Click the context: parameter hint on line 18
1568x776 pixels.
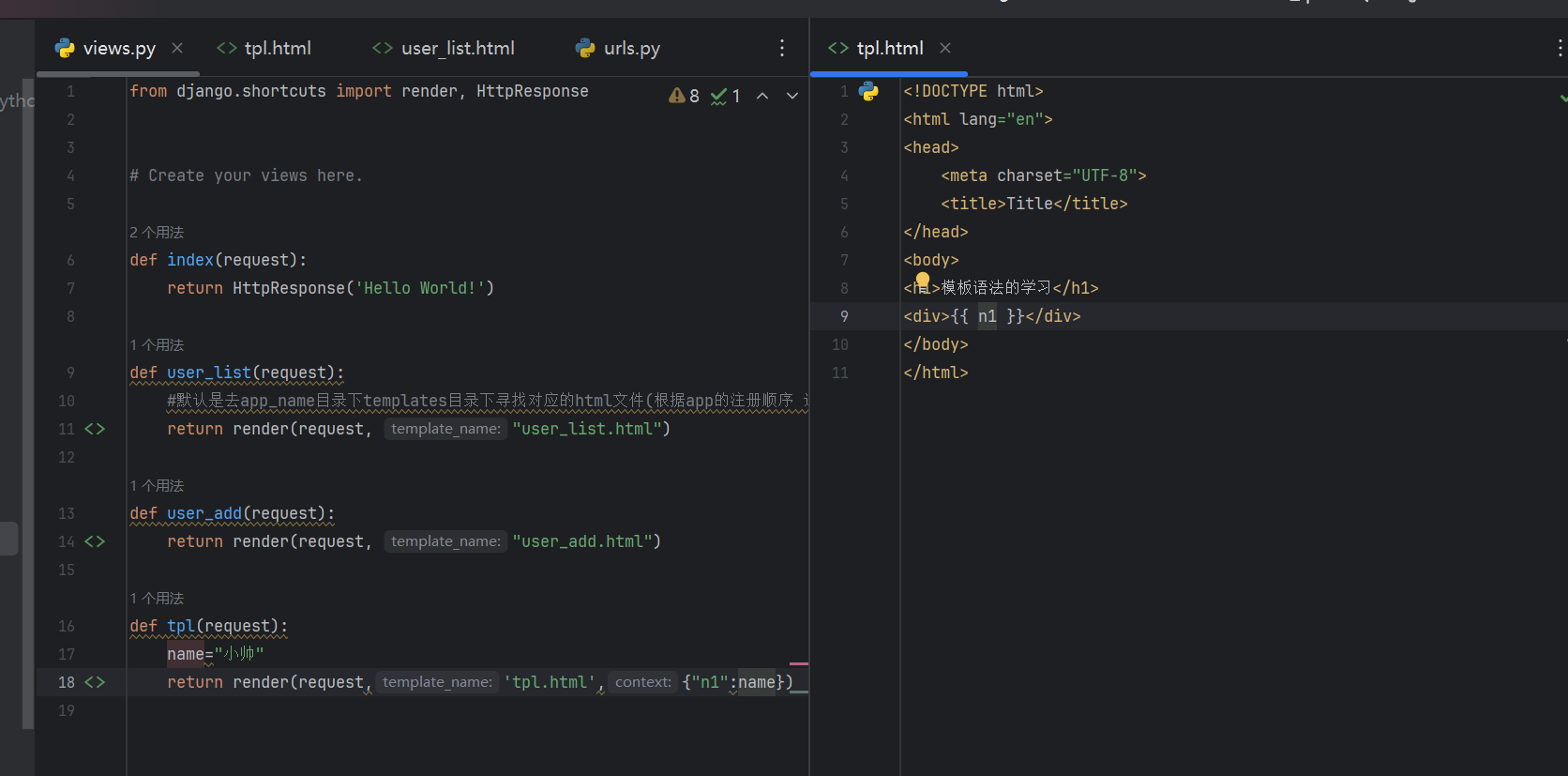click(x=643, y=682)
